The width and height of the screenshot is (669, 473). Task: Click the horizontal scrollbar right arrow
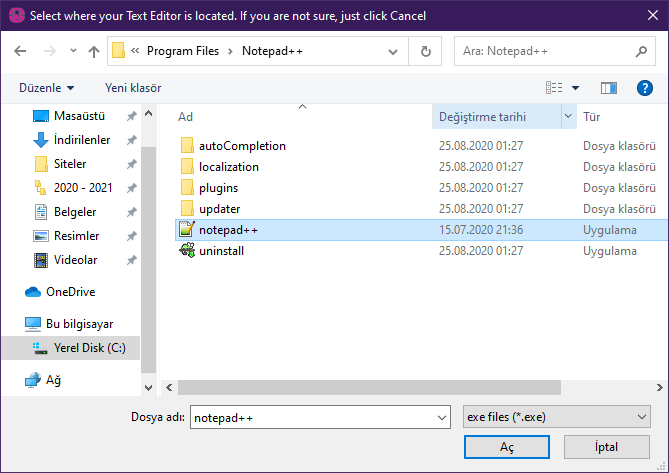coord(660,388)
